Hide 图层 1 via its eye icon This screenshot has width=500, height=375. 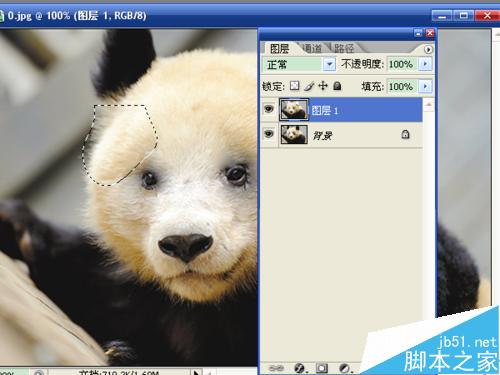tap(269, 109)
